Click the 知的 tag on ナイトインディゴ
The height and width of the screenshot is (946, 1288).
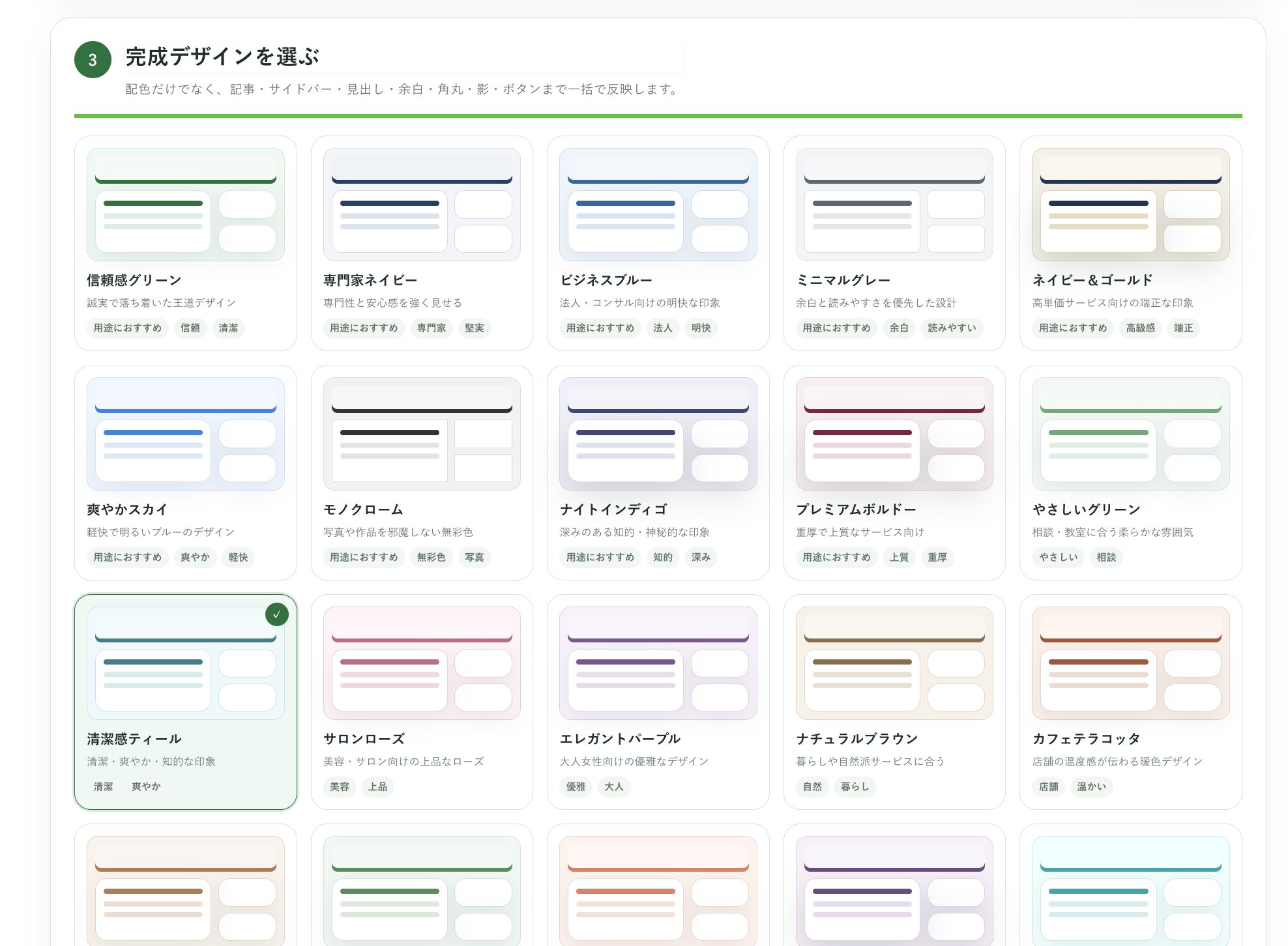pyautogui.click(x=663, y=557)
